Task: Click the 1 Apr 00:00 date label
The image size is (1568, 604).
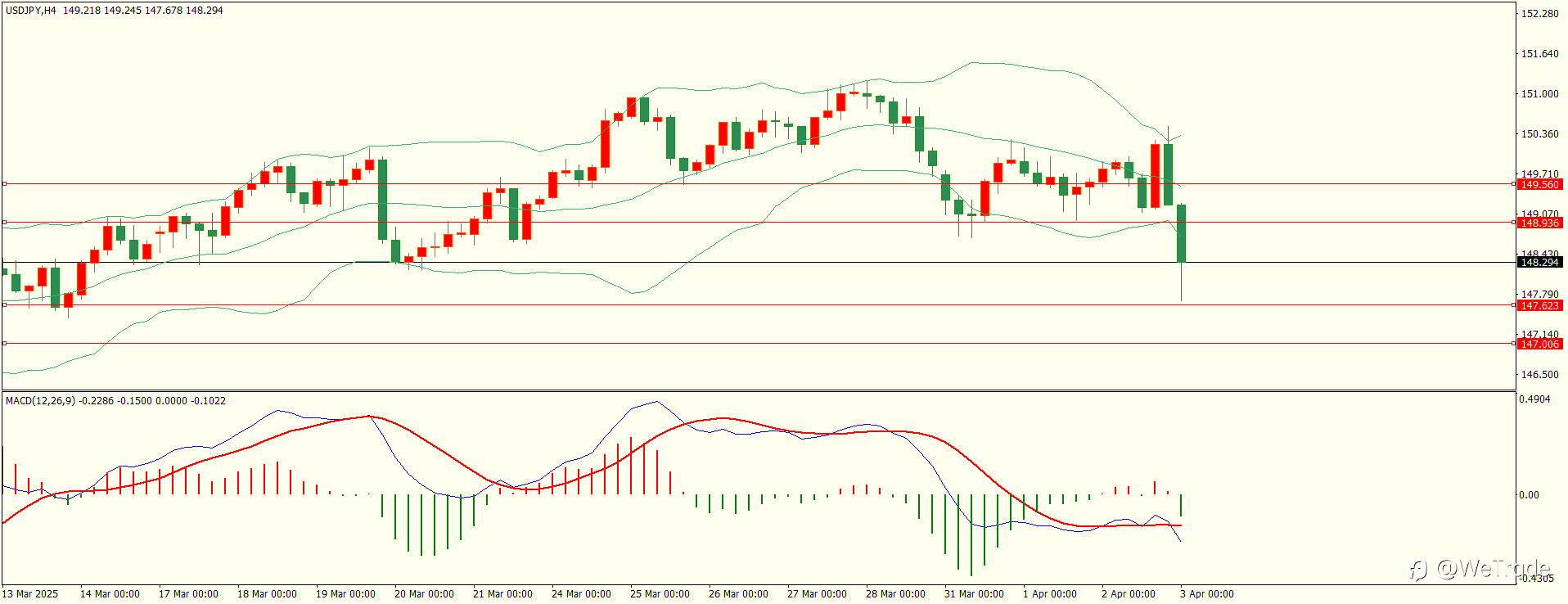Action: pyautogui.click(x=1050, y=594)
